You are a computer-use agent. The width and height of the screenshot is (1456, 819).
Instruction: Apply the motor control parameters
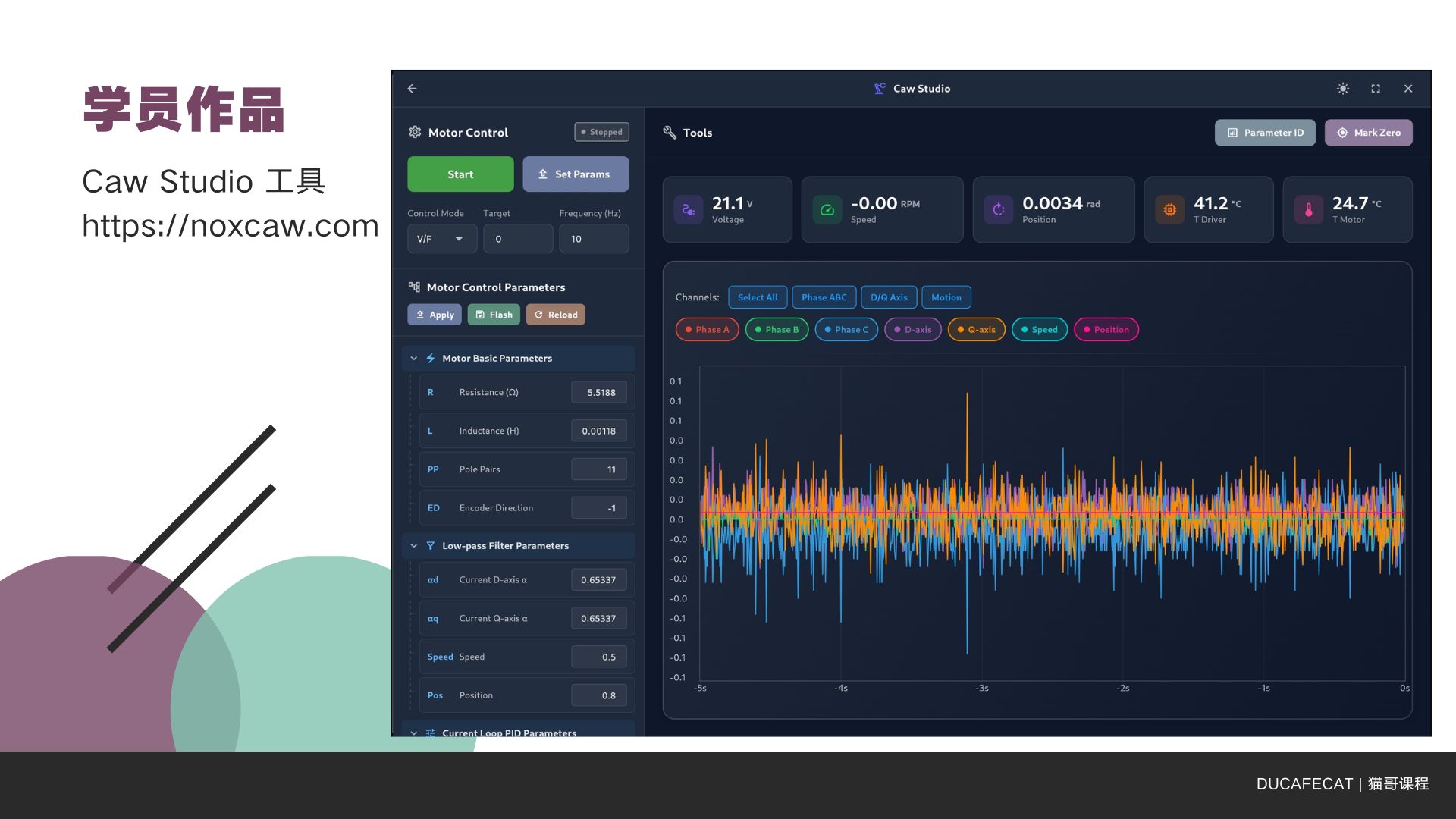coord(435,315)
